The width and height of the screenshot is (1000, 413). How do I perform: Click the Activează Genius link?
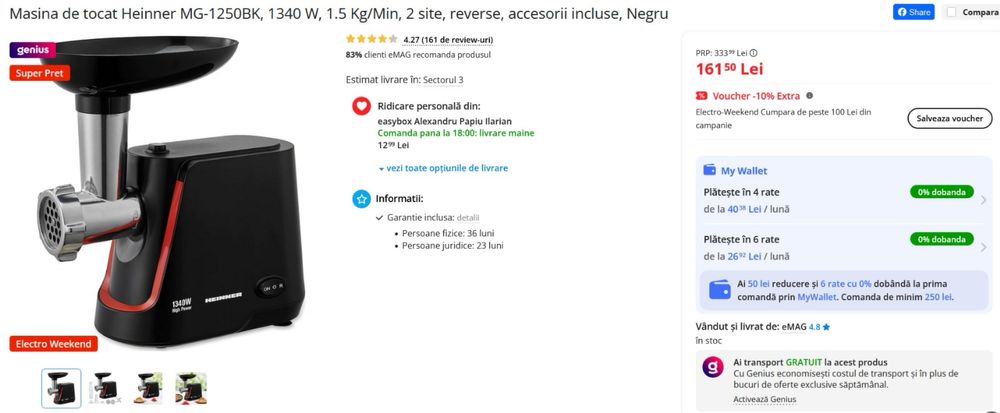click(764, 399)
